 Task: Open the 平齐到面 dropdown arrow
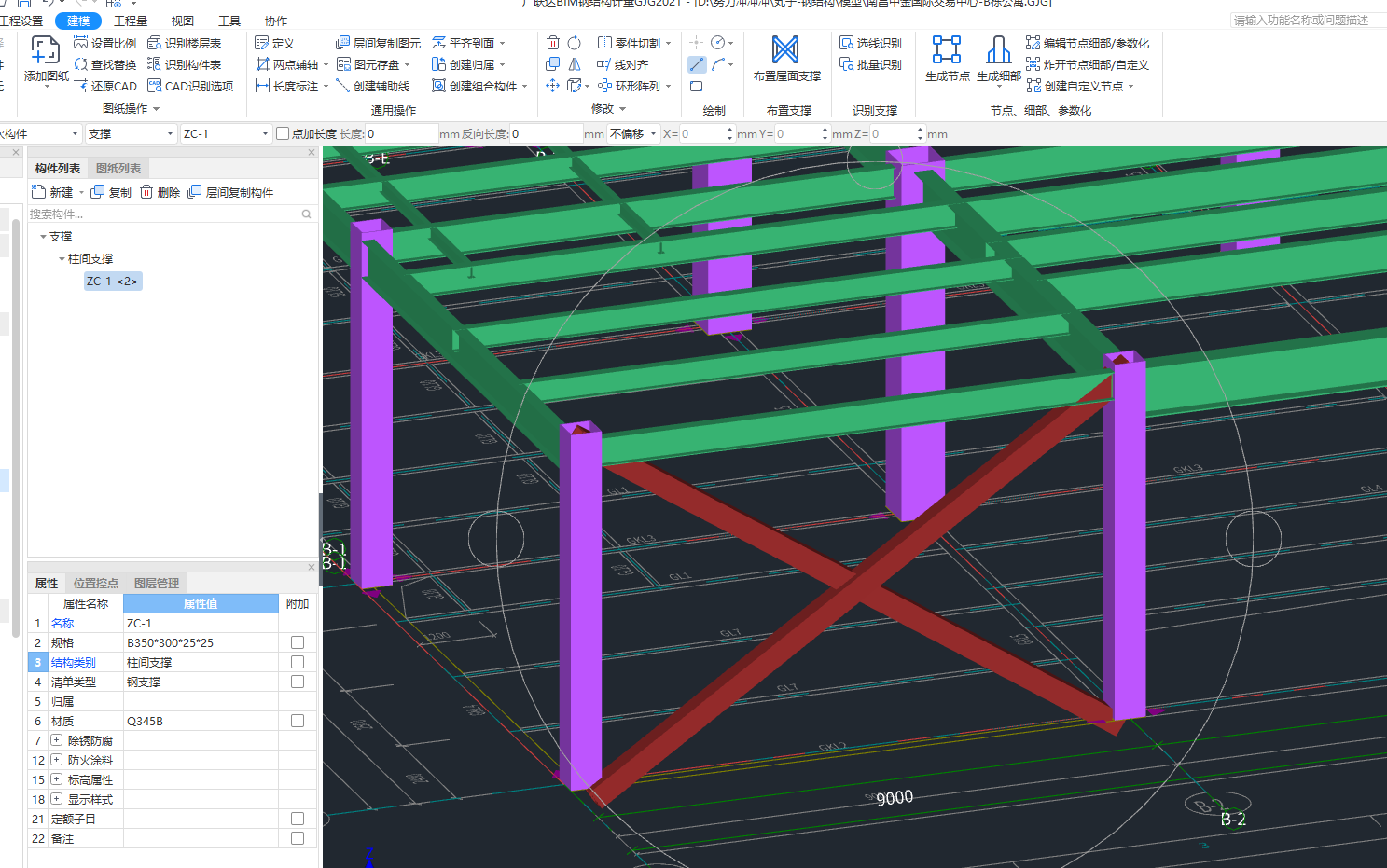tap(502, 43)
